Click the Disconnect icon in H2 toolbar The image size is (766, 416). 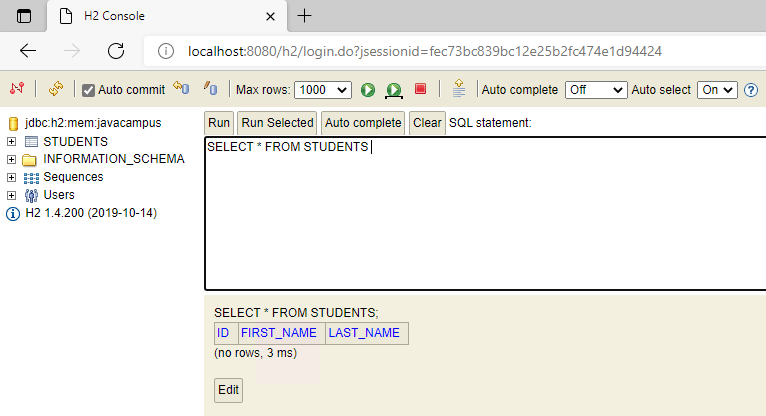(17, 88)
